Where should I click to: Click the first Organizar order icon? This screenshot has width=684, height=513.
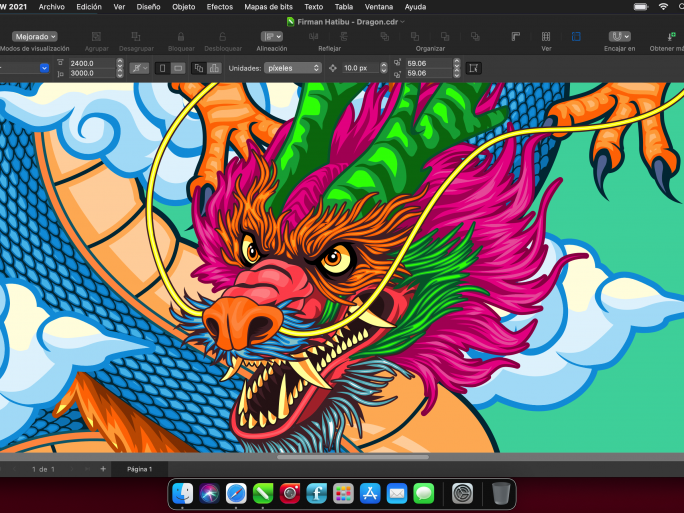(384, 37)
